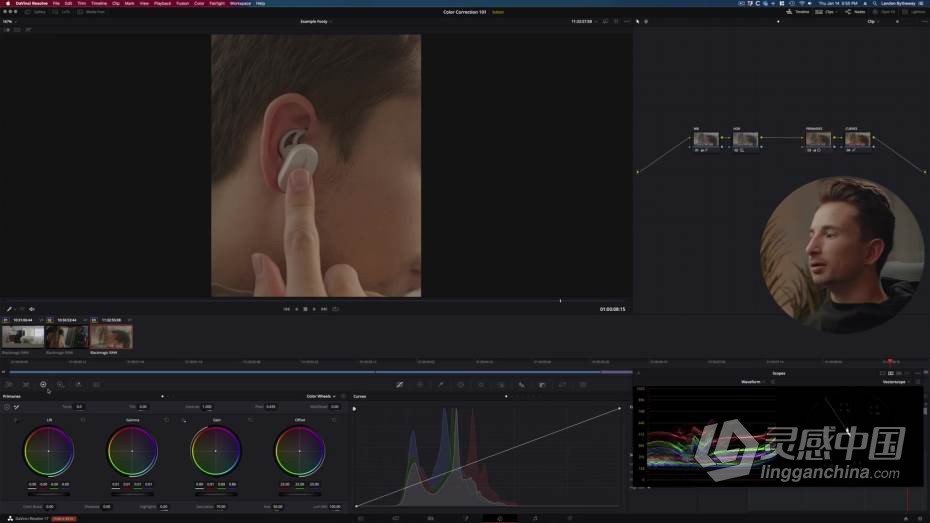Stop playback in the viewer

point(305,309)
